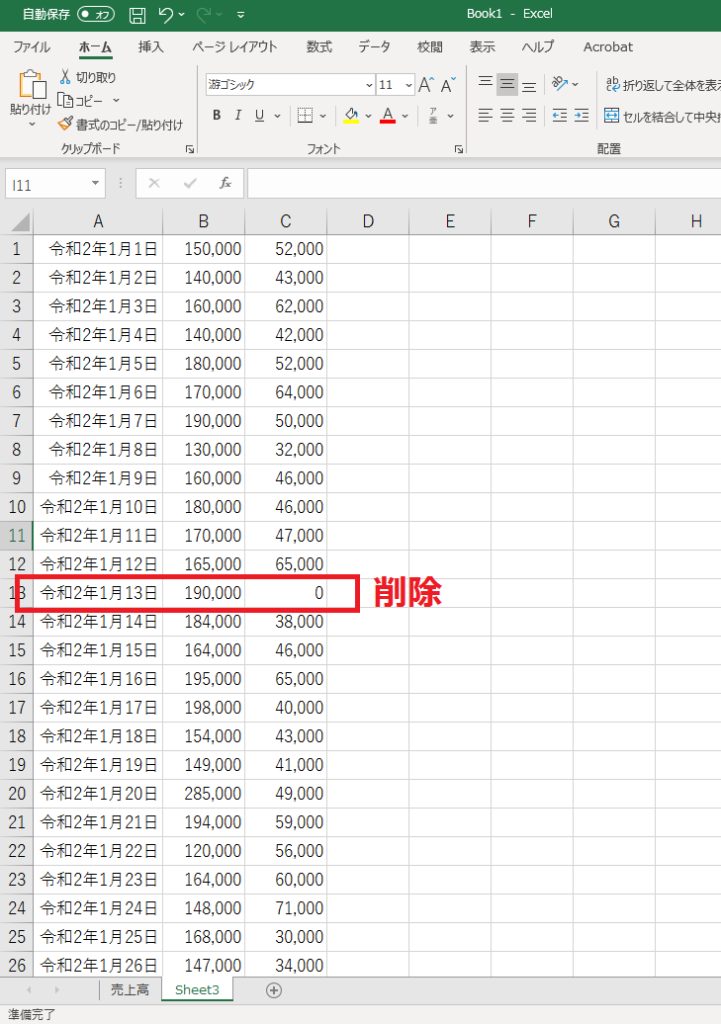Click the Cut (切り取り) scissors icon

click(x=66, y=77)
